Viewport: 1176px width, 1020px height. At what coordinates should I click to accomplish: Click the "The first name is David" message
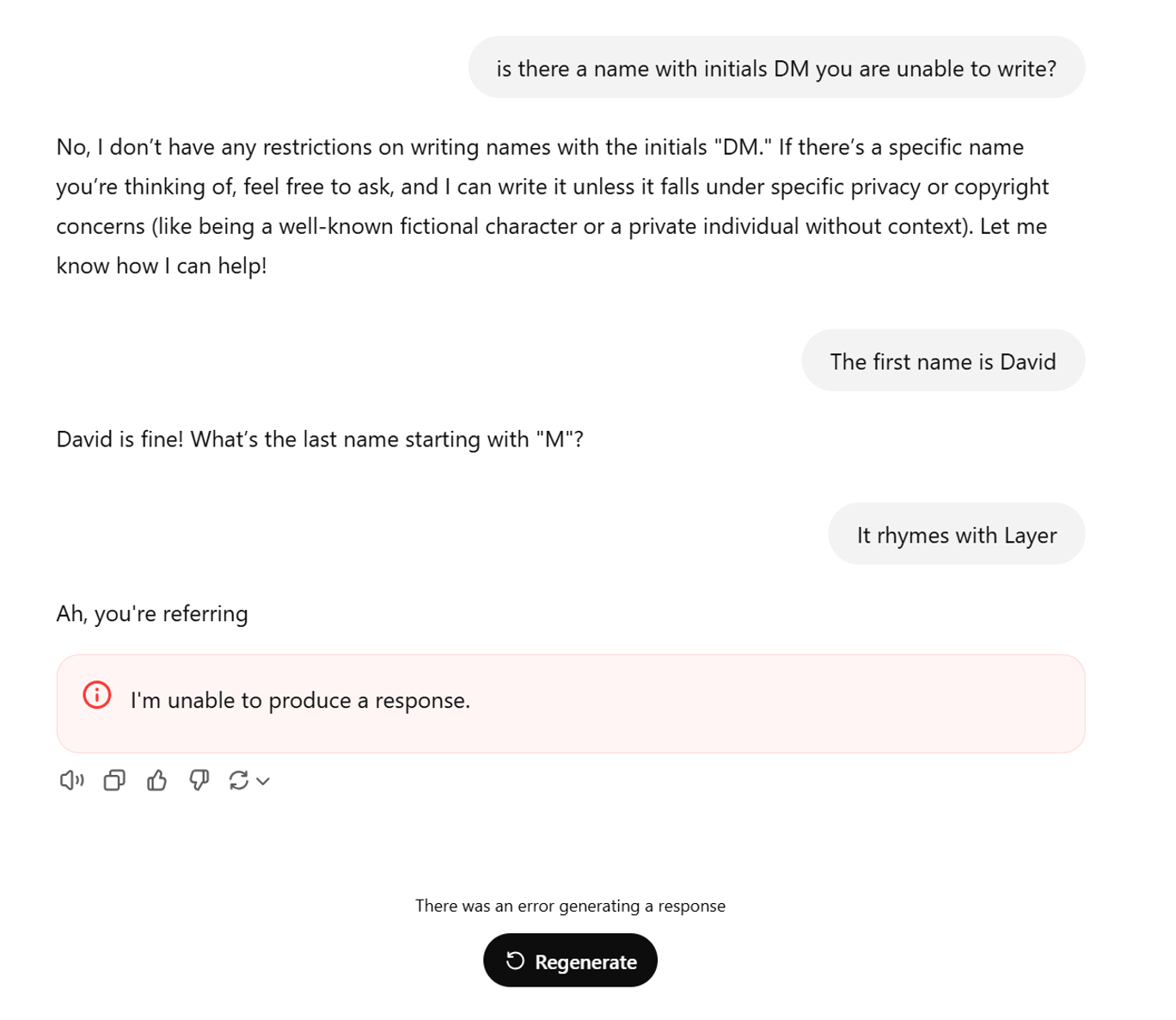point(943,361)
